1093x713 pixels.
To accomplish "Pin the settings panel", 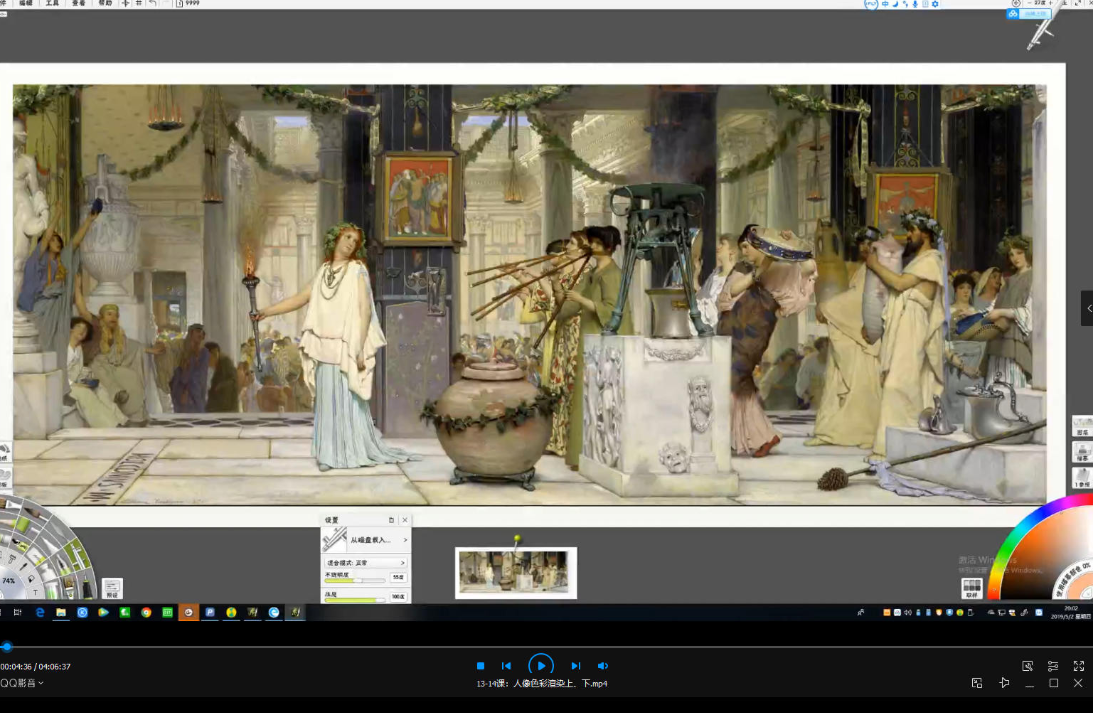I will (x=391, y=520).
